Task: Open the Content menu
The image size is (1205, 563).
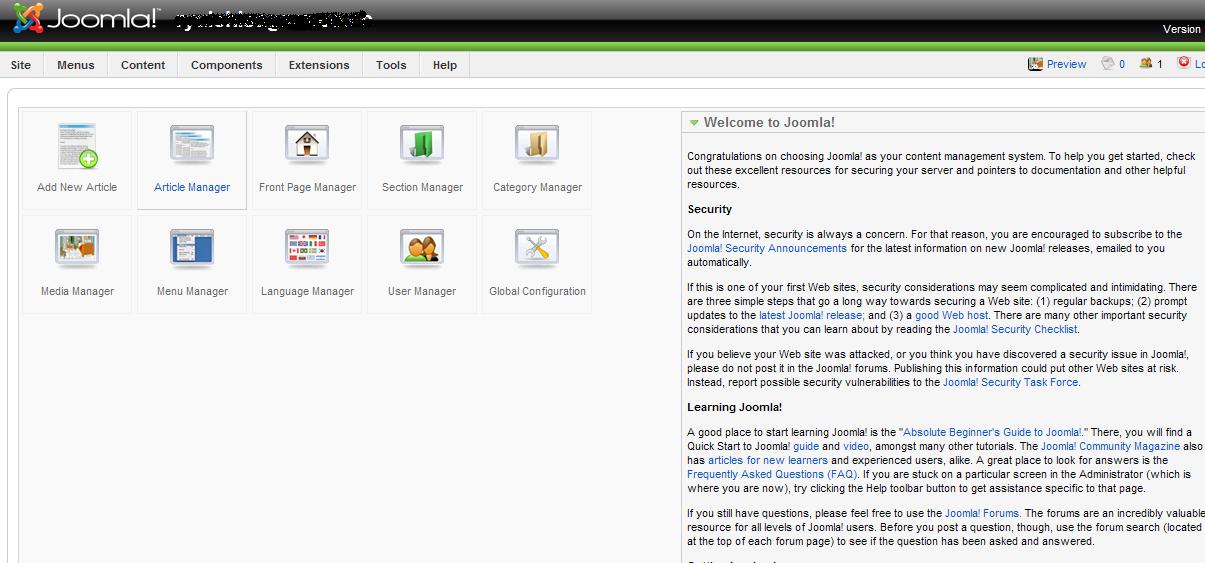Action: (143, 65)
